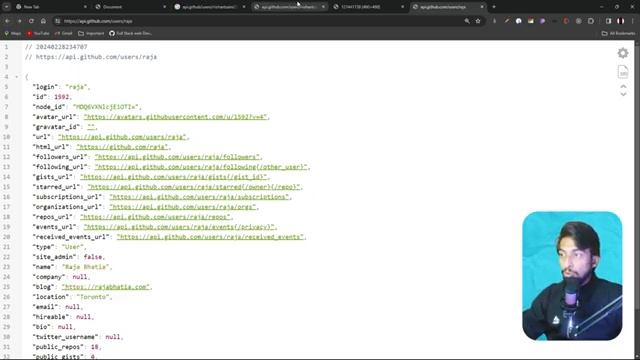Open the site information icon in address bar

(58, 21)
